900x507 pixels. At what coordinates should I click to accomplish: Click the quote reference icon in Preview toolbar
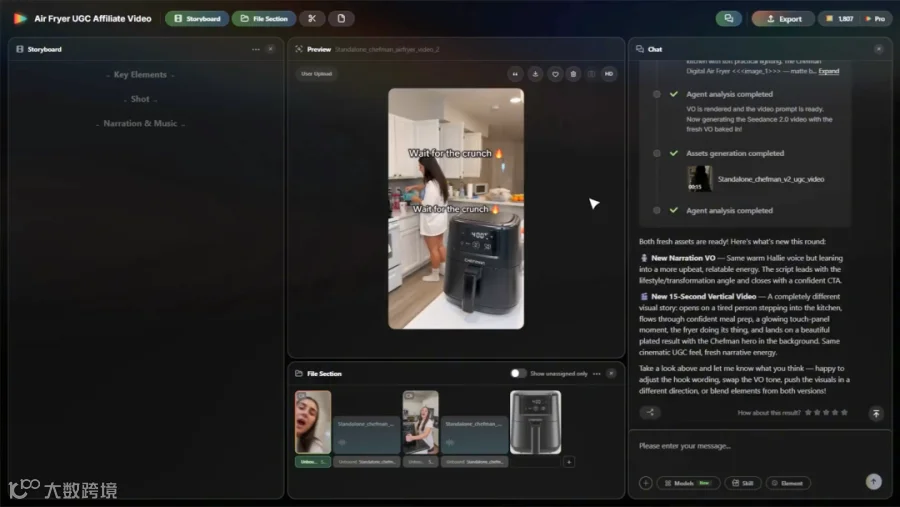point(515,73)
